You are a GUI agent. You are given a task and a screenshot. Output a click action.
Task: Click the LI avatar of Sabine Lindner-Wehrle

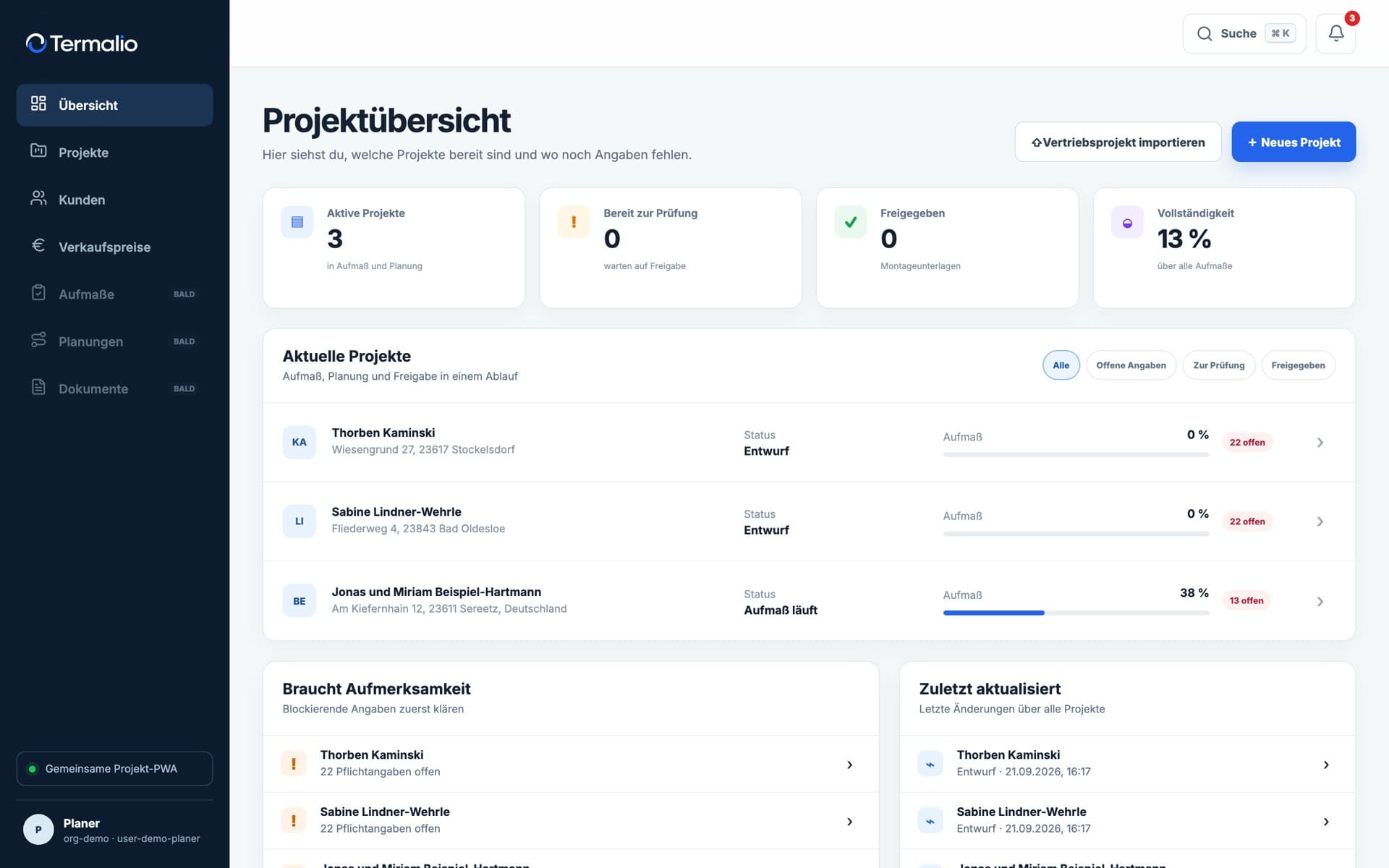click(299, 521)
